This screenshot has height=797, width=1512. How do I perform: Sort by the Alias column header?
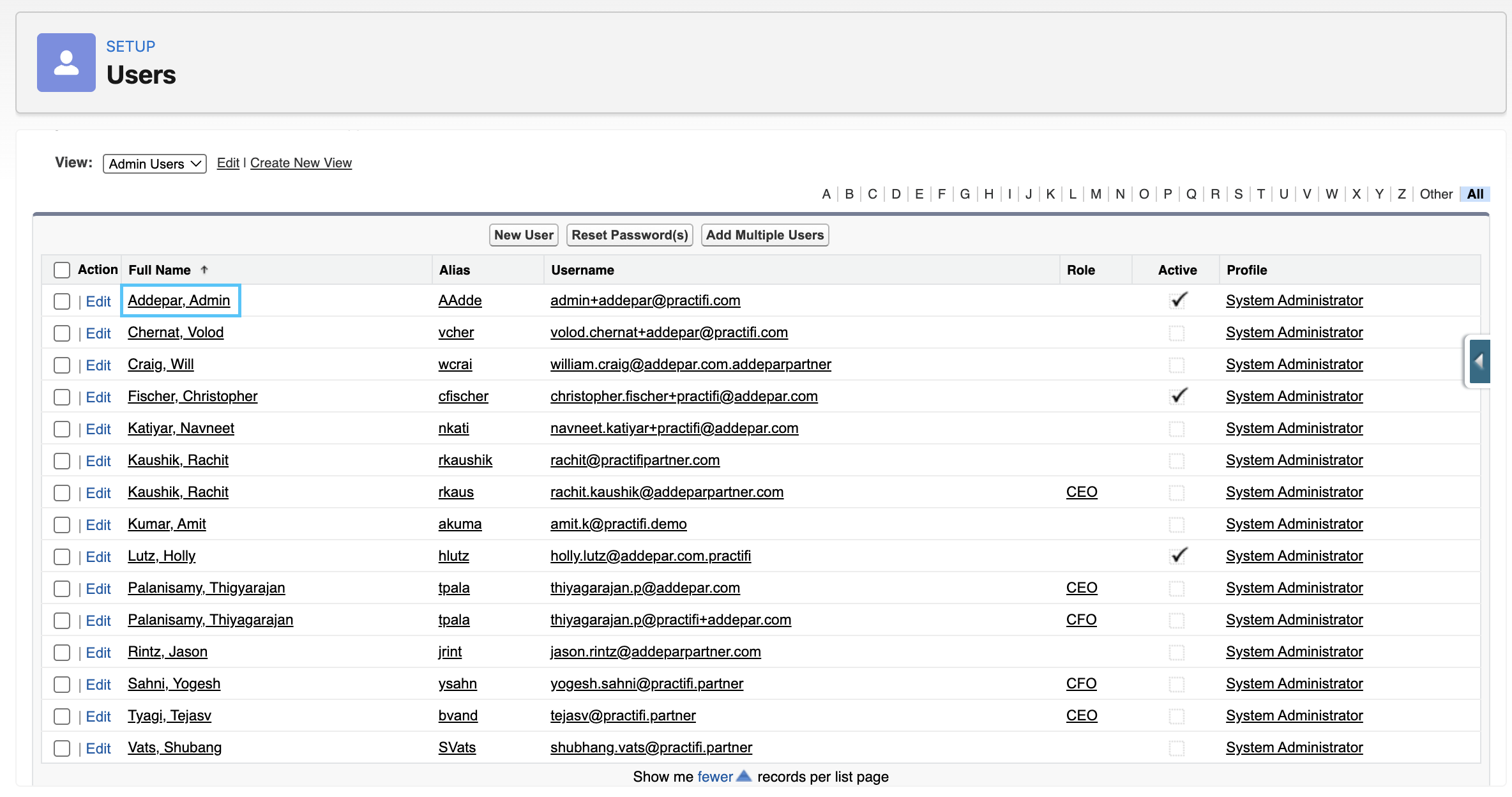(455, 270)
